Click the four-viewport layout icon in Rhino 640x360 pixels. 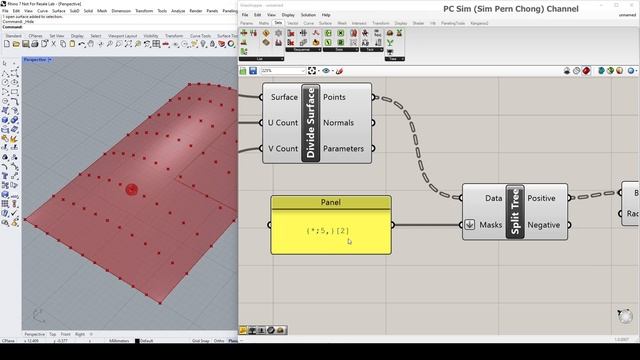[x=156, y=44]
